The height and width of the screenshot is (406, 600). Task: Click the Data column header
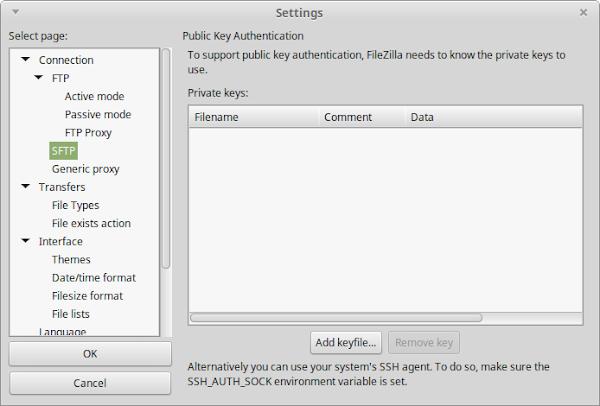click(494, 117)
